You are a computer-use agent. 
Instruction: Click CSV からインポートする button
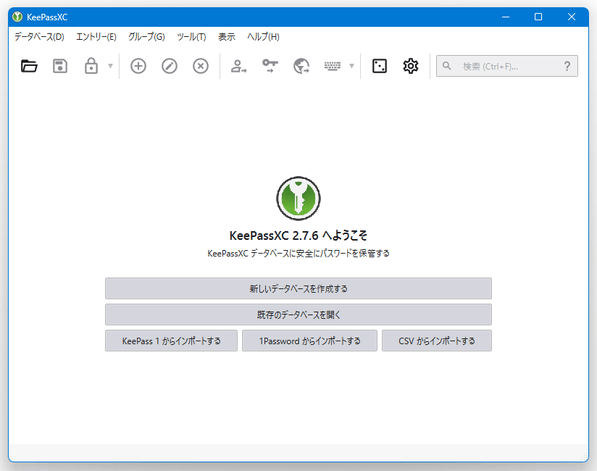(x=437, y=341)
